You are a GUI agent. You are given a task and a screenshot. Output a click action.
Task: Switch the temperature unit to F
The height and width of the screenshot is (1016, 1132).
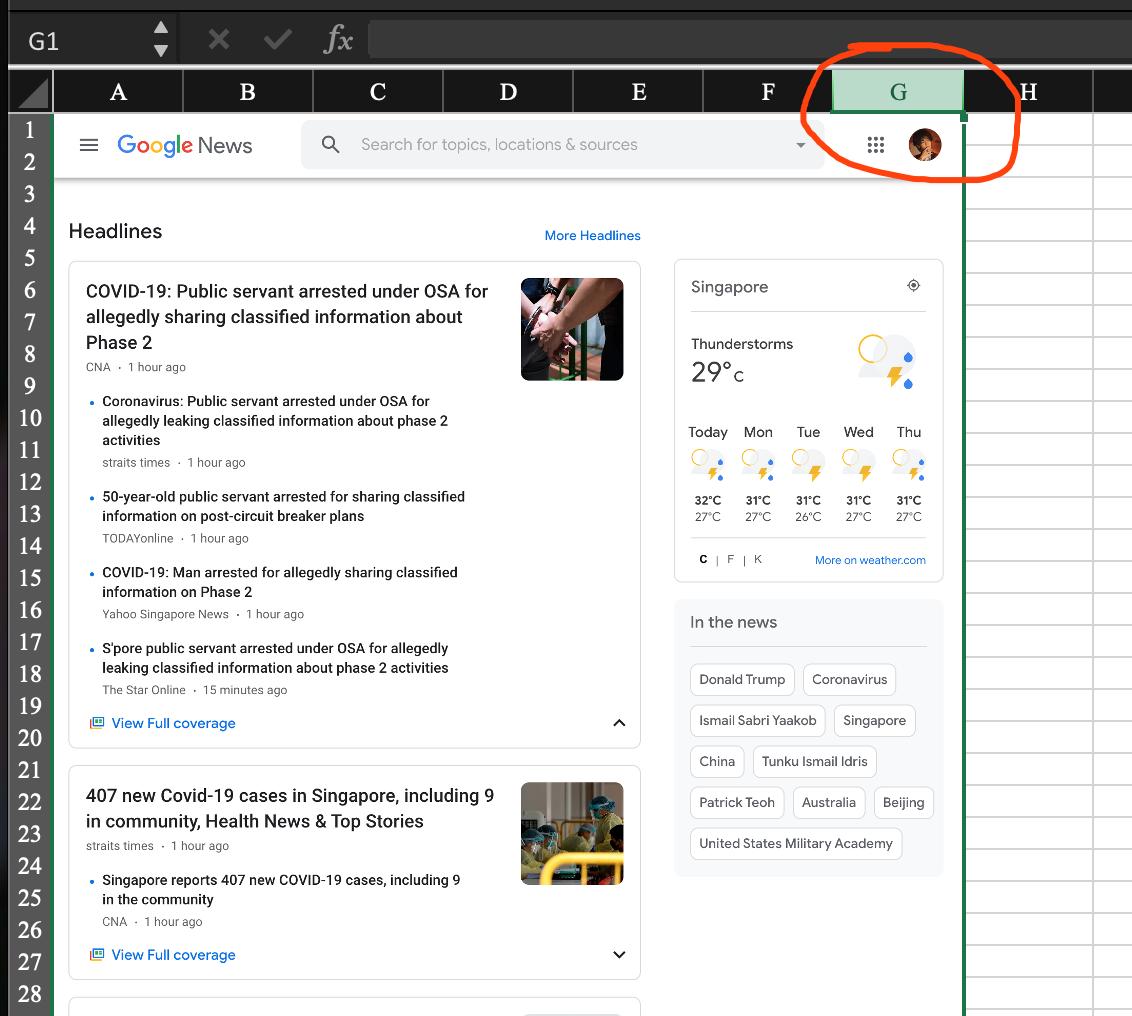point(730,560)
